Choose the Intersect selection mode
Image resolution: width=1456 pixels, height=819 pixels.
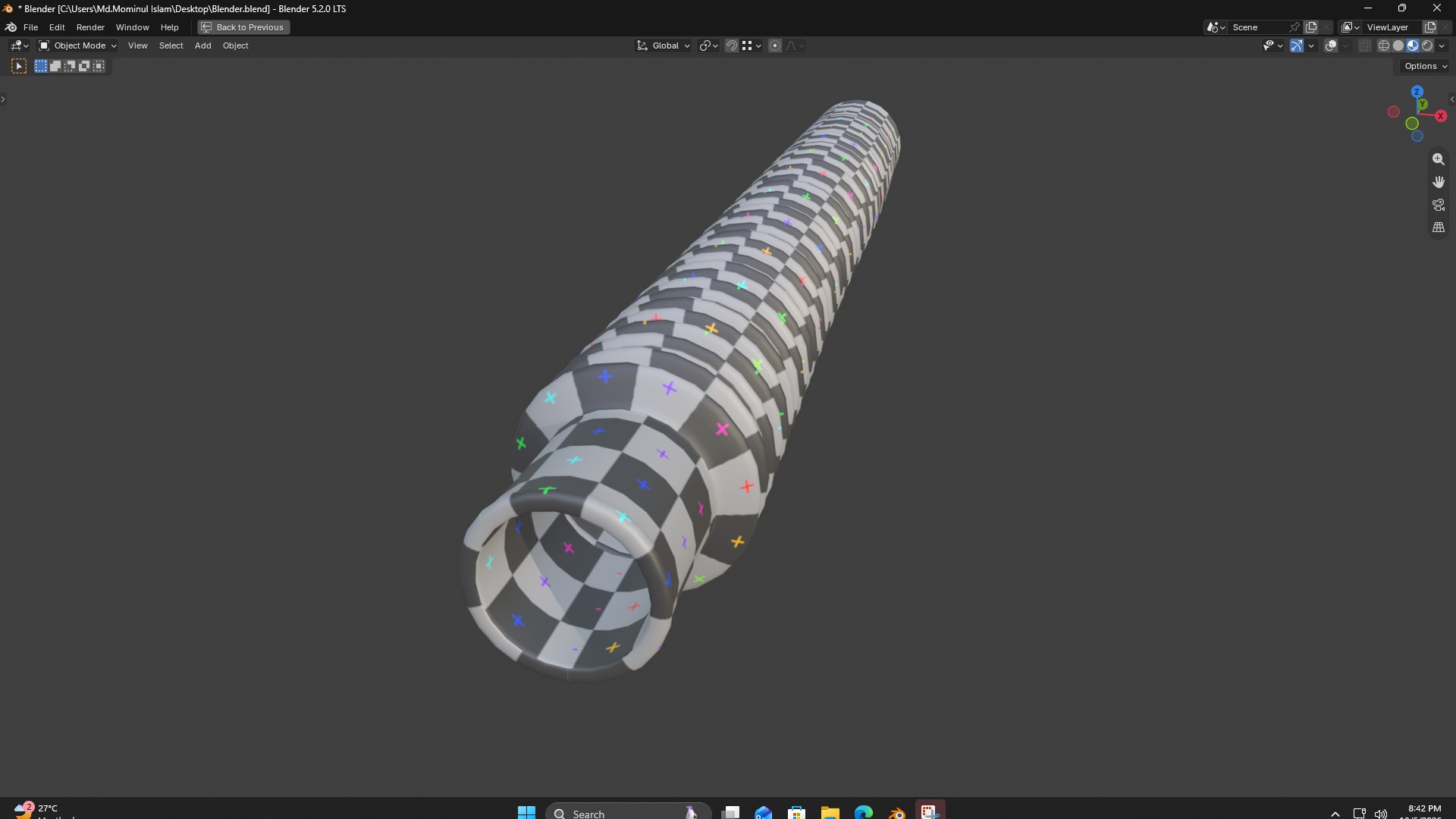99,67
